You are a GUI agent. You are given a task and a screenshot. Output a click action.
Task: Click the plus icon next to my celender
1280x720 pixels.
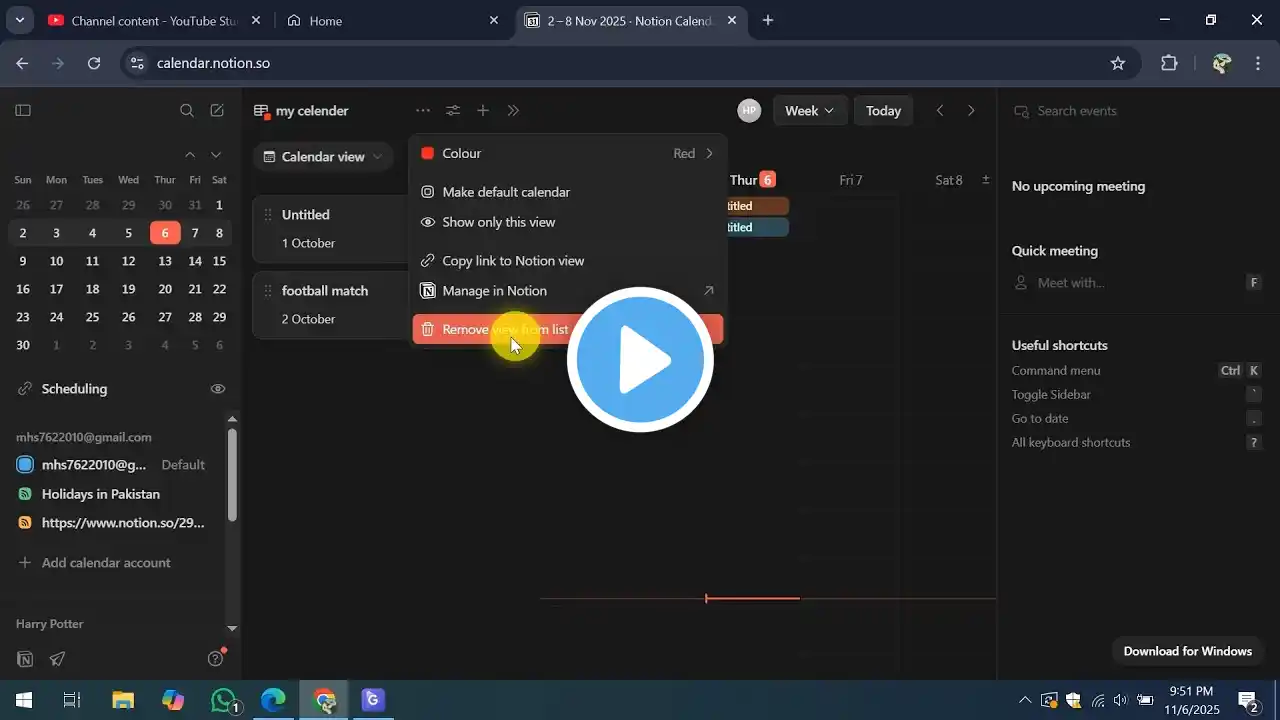pos(483,111)
